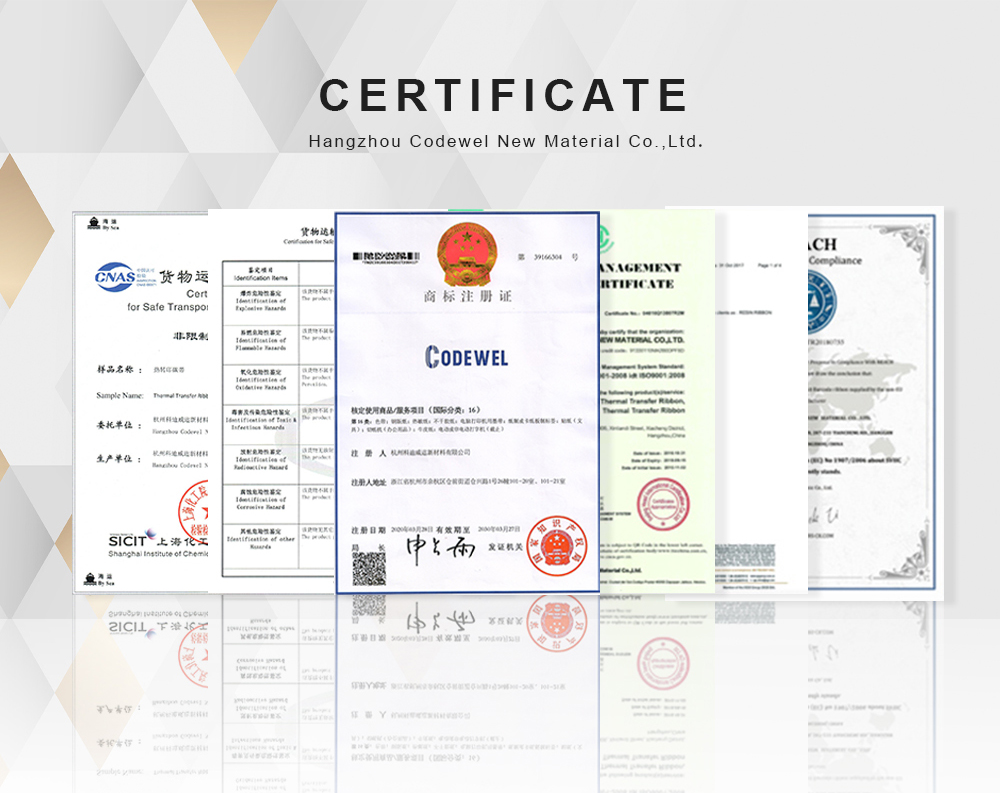This screenshot has height=793, width=1000.
Task: Click the green logo on the management certificate
Action: 605,240
